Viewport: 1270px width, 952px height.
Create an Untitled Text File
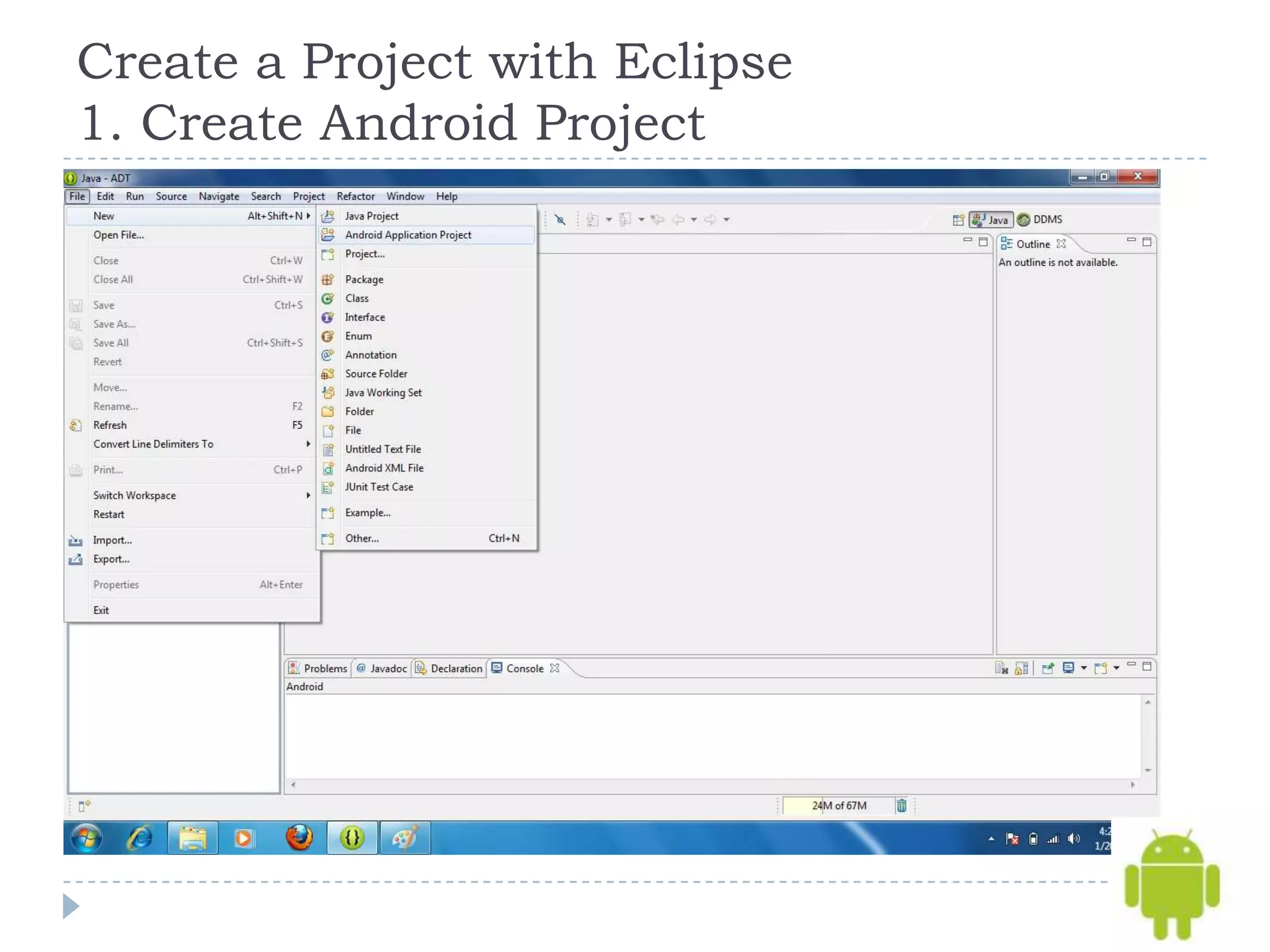click(426, 449)
